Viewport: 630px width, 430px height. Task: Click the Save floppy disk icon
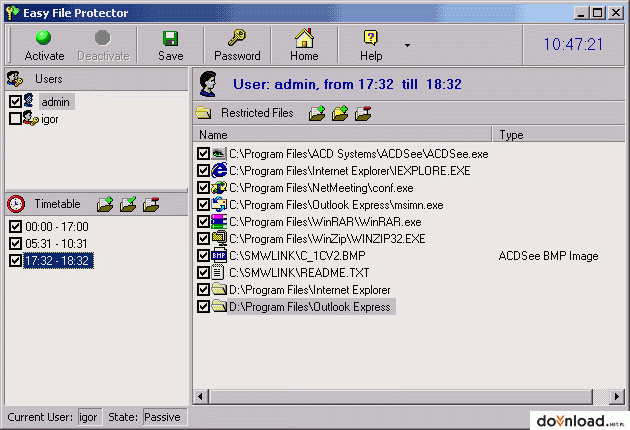170,39
